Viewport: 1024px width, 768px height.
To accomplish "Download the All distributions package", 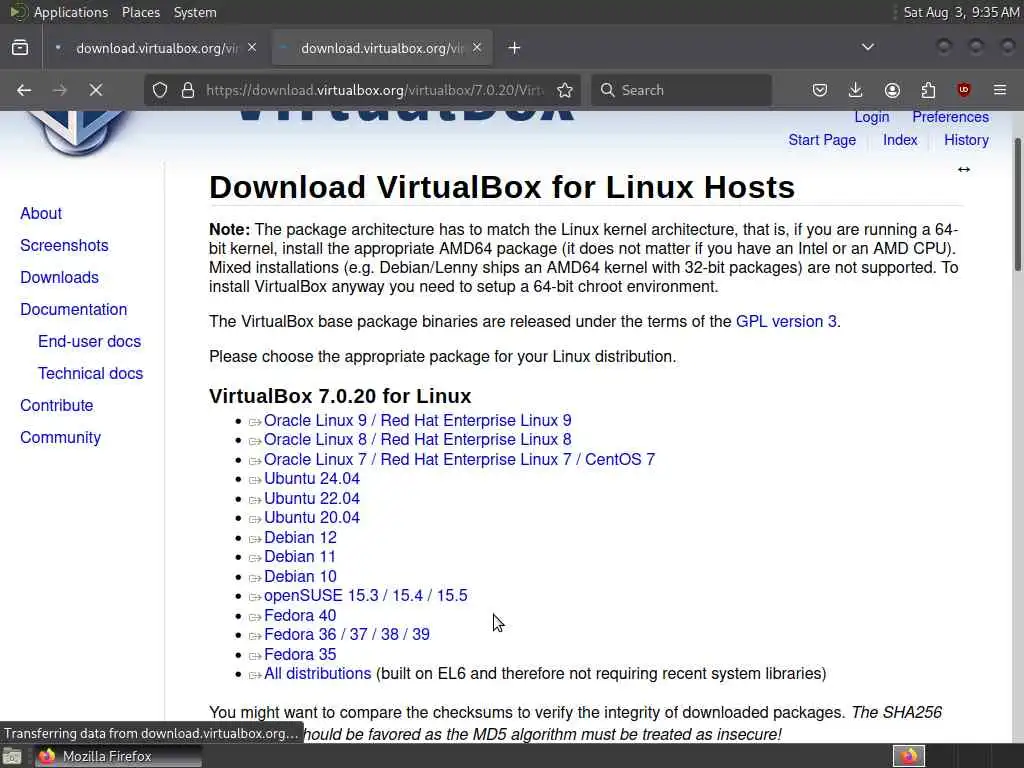I will pos(317,674).
